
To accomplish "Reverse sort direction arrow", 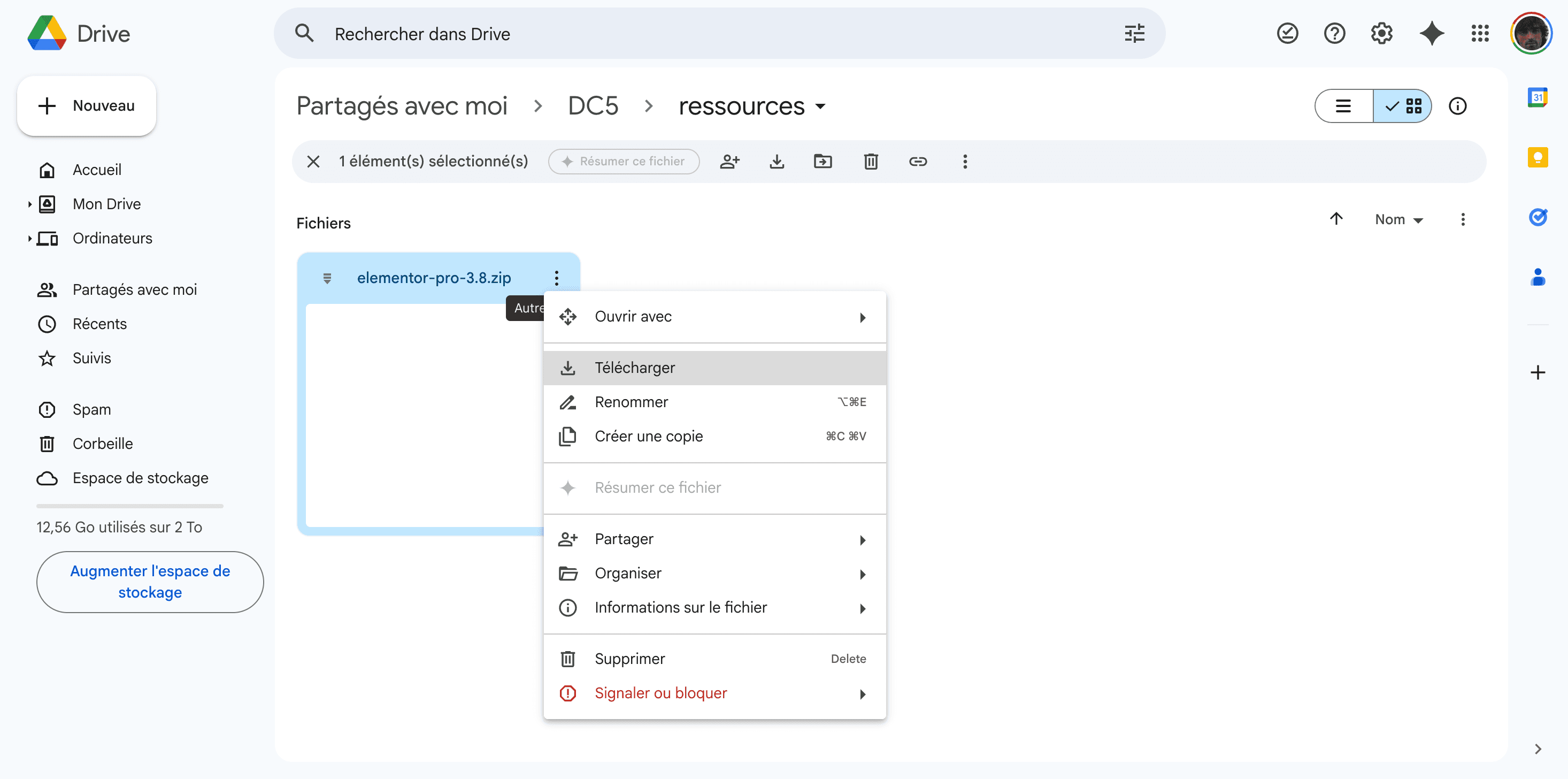I will (x=1336, y=219).
